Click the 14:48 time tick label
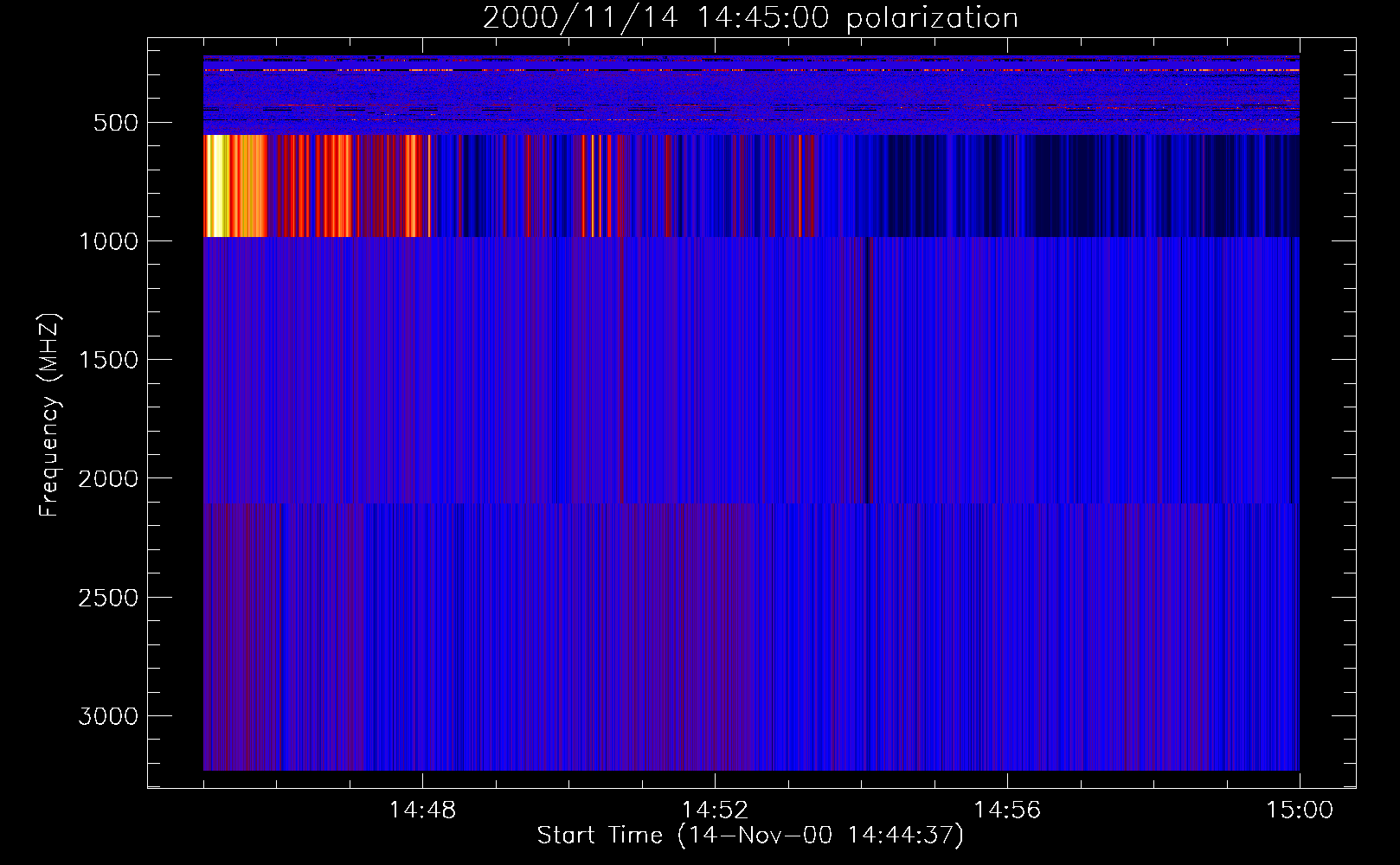The height and width of the screenshot is (865, 1400). [422, 811]
